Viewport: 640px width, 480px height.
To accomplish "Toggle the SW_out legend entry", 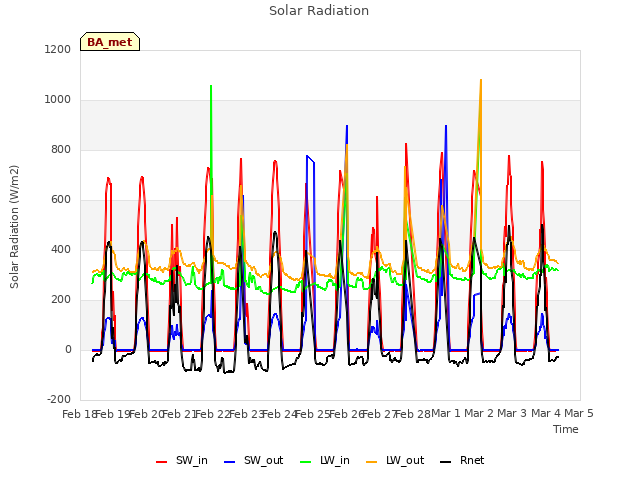I will click(x=254, y=460).
